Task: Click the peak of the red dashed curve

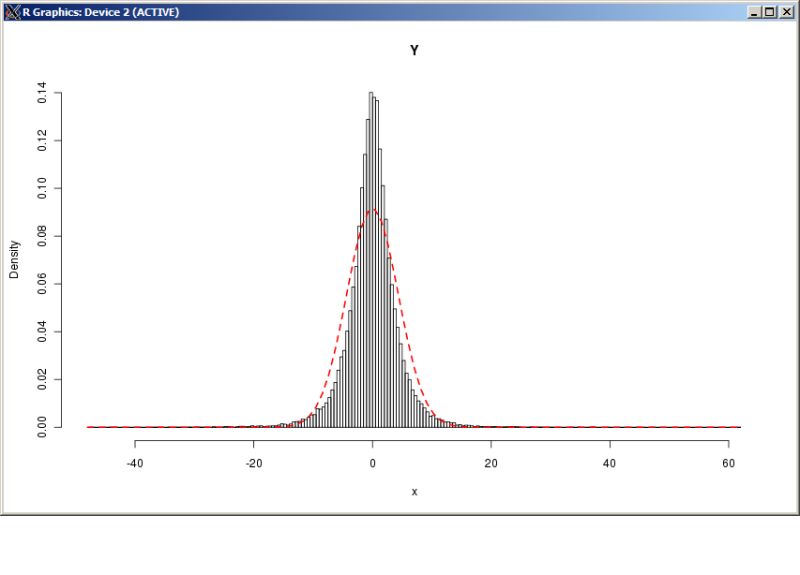Action: point(372,209)
